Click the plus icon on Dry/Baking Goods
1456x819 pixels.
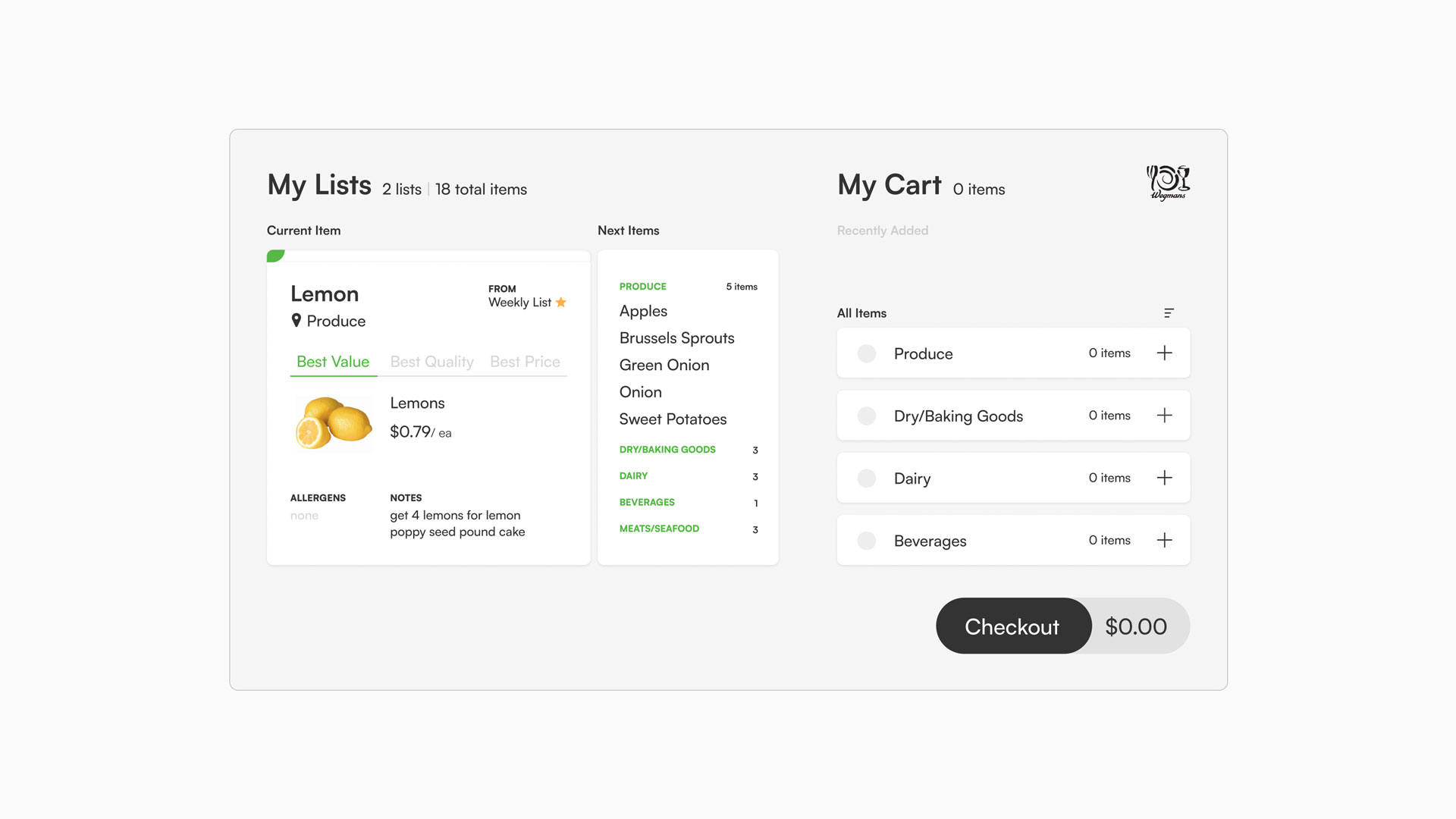[1165, 415]
